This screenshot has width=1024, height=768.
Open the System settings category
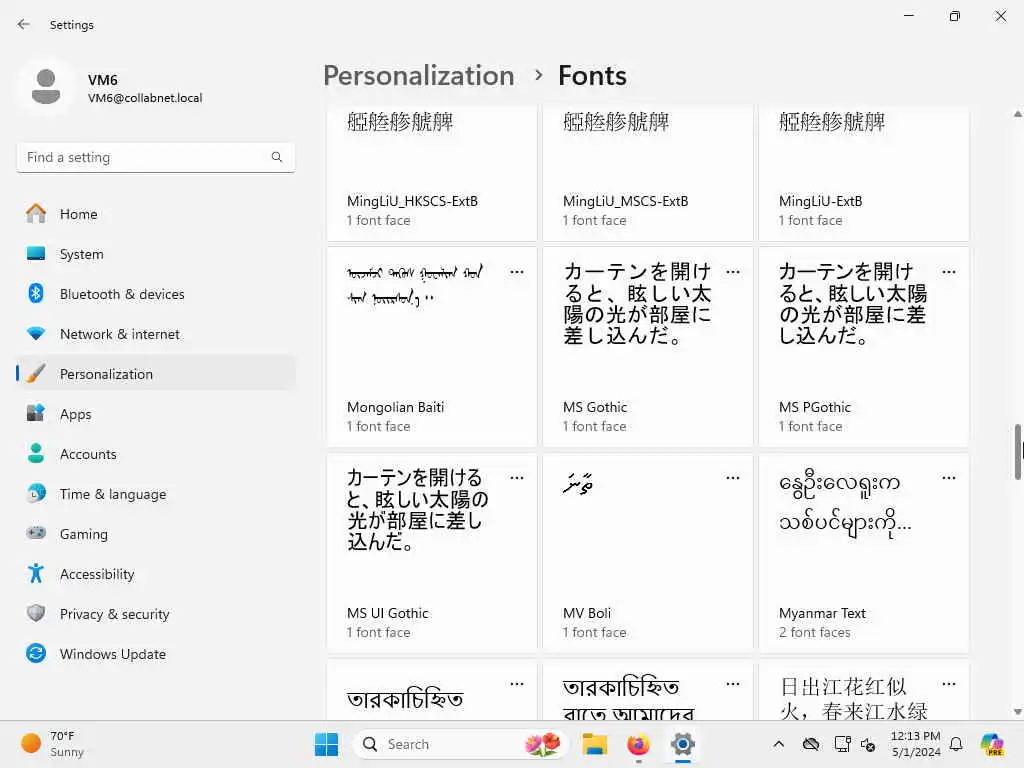(x=155, y=253)
